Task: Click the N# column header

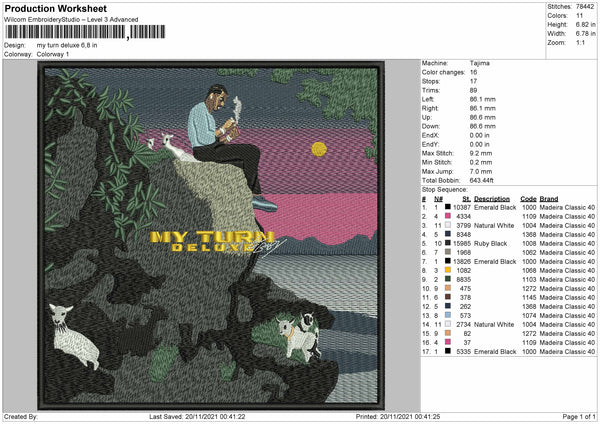Action: (438, 199)
